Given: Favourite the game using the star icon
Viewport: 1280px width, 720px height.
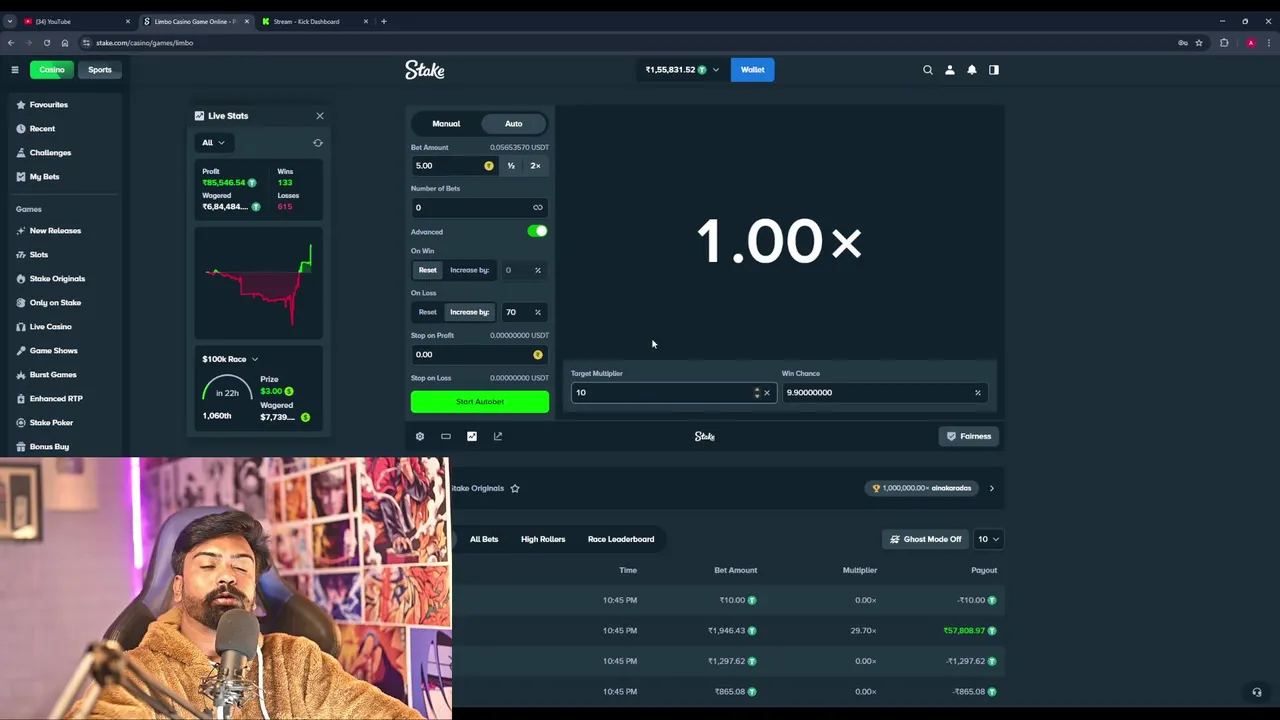Looking at the screenshot, I should coord(515,488).
